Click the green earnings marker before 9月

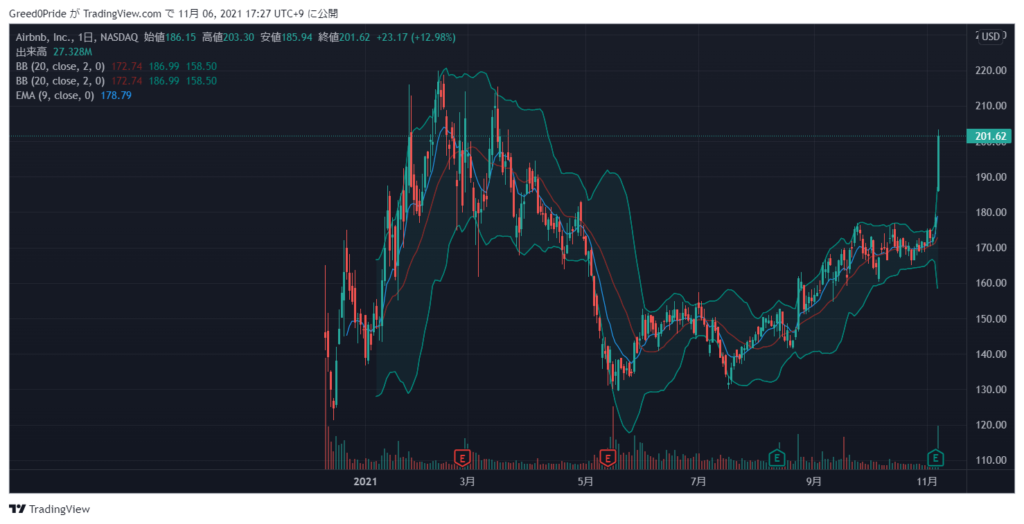776,457
